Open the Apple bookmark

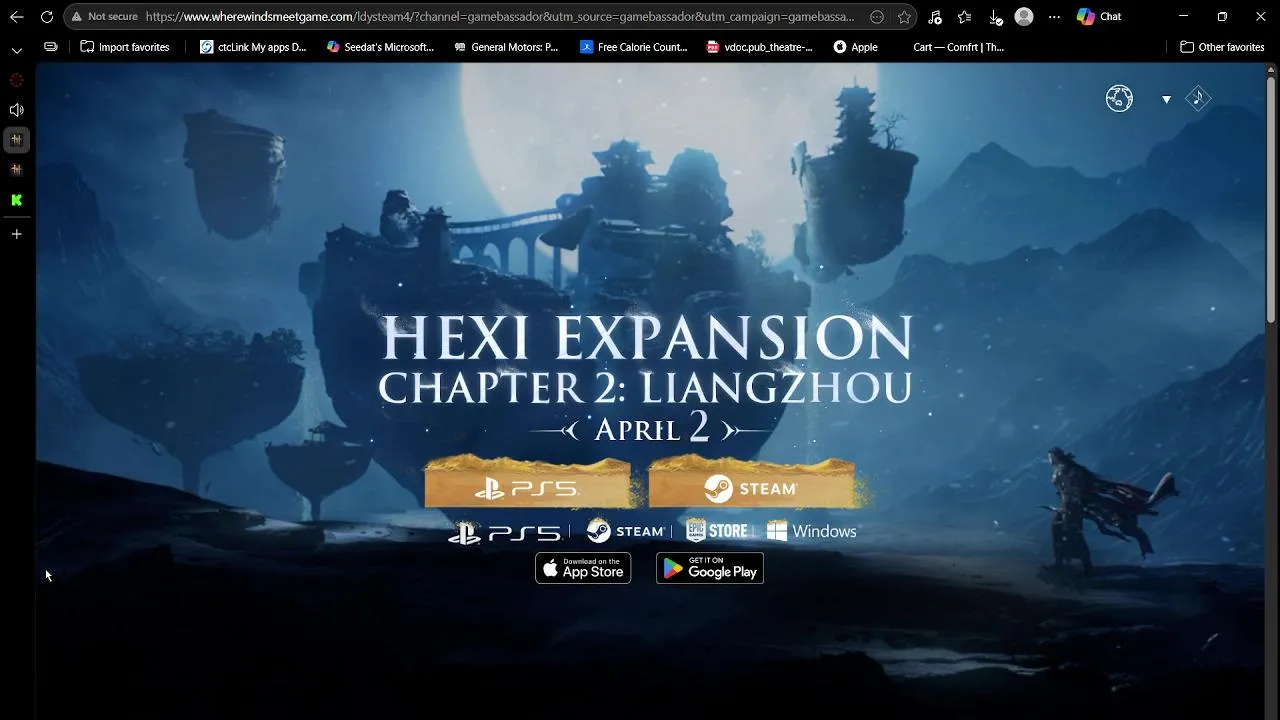click(856, 47)
